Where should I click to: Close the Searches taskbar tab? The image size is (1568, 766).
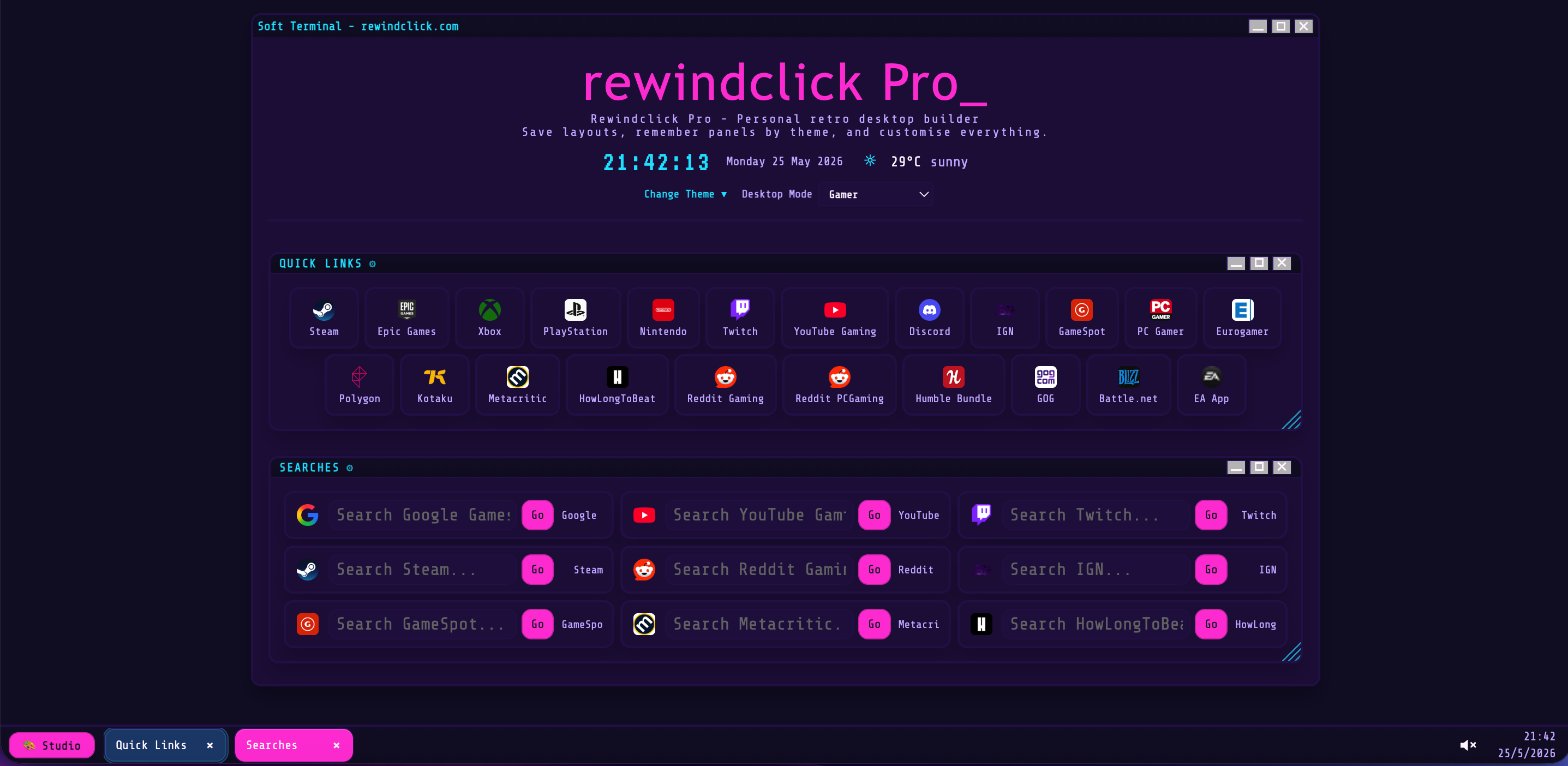click(x=337, y=745)
